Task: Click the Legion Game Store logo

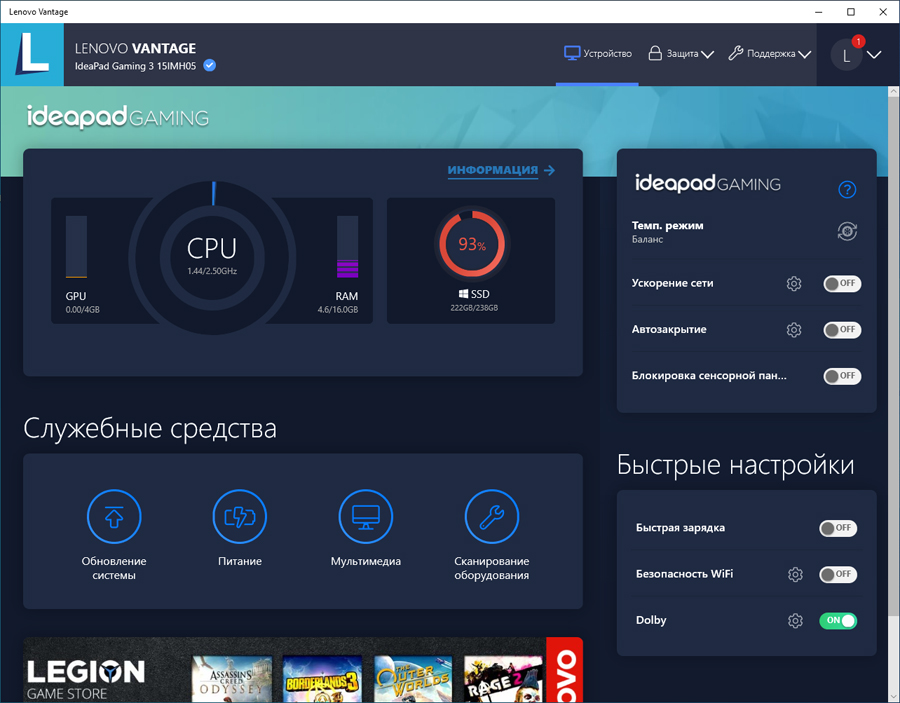Action: (x=86, y=679)
